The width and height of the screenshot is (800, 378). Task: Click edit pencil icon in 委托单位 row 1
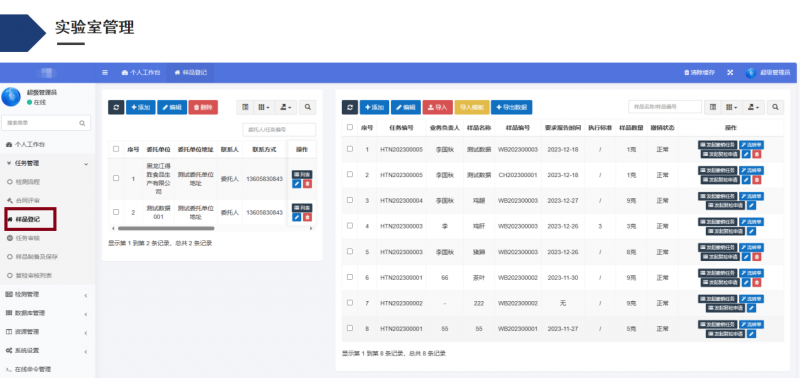pyautogui.click(x=297, y=184)
